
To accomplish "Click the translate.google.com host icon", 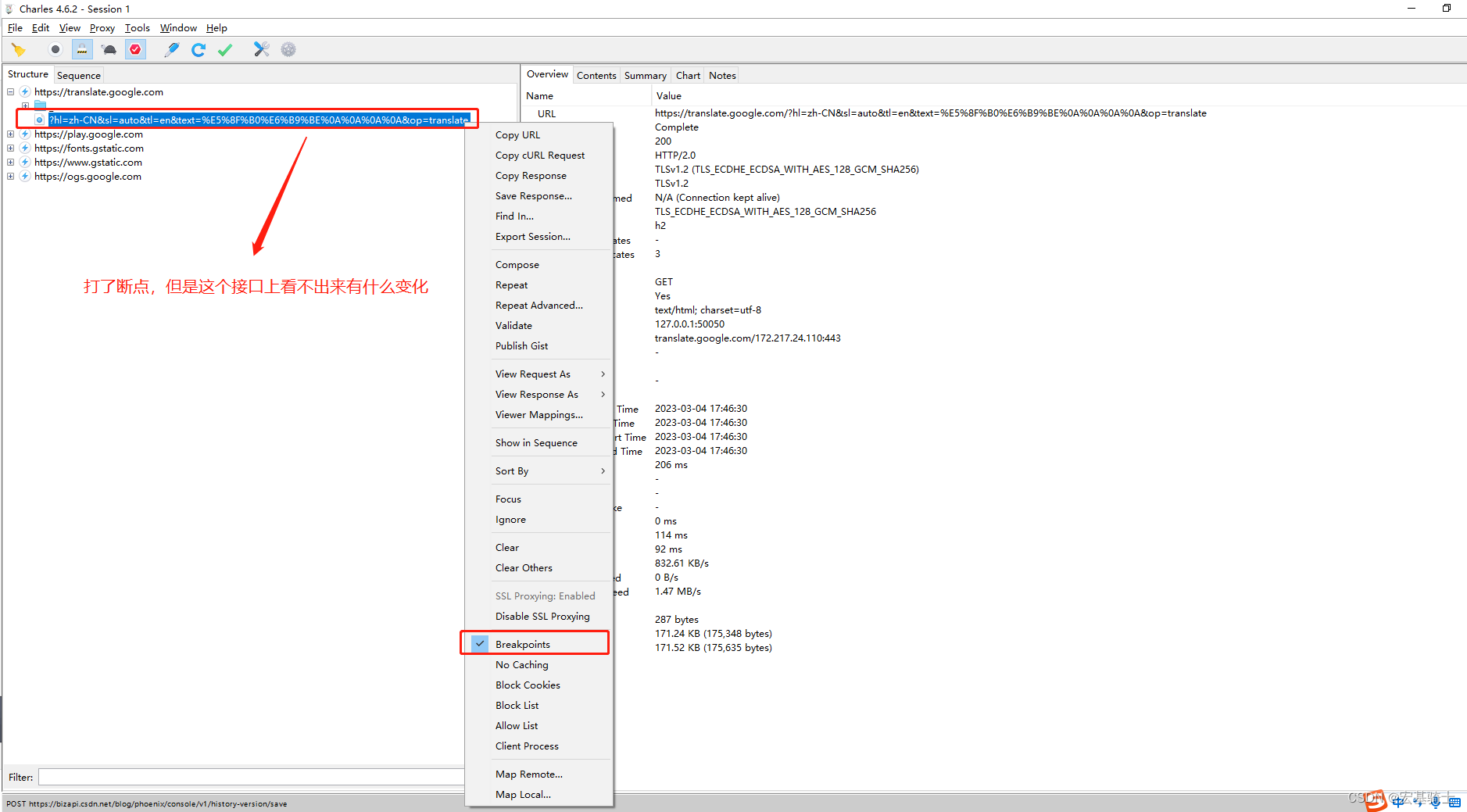I will tap(25, 92).
